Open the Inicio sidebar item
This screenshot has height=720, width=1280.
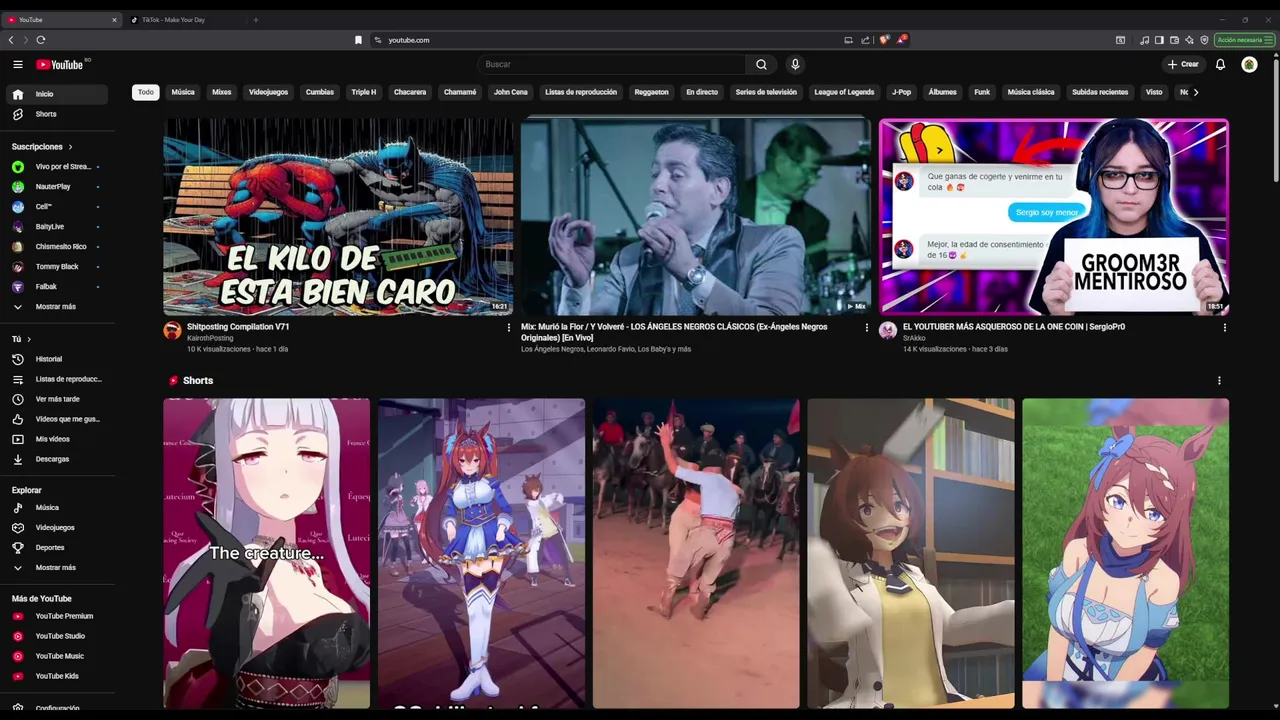(55, 94)
